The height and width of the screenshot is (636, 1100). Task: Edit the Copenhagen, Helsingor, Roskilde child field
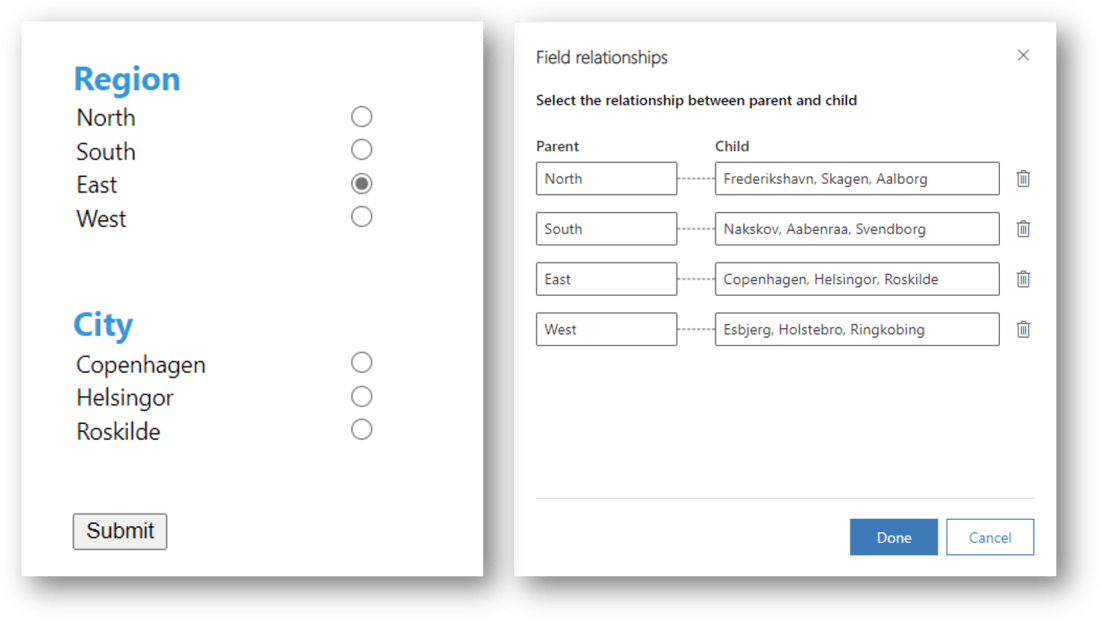(x=856, y=279)
